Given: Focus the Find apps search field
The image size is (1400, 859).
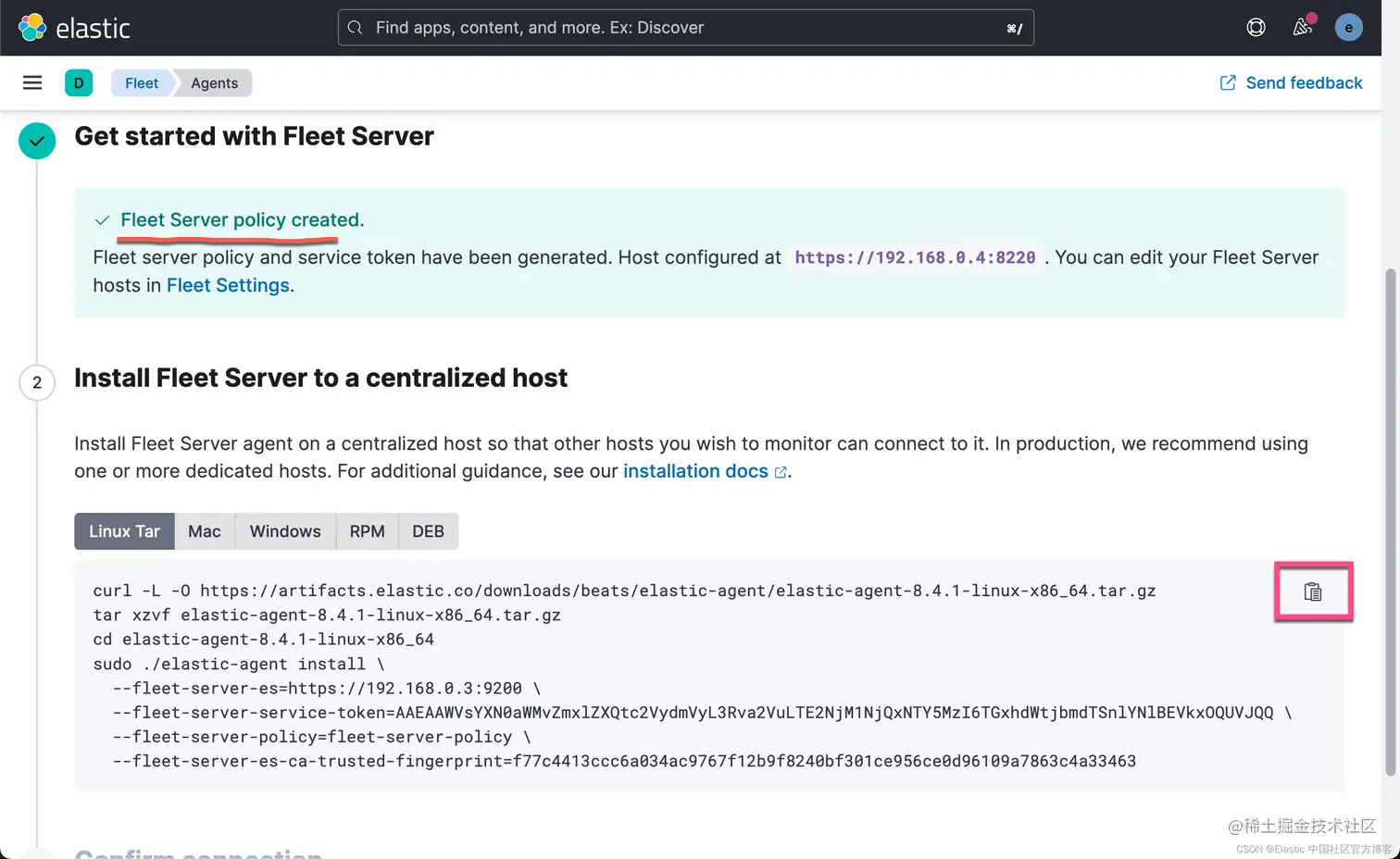Looking at the screenshot, I should pyautogui.click(x=685, y=28).
